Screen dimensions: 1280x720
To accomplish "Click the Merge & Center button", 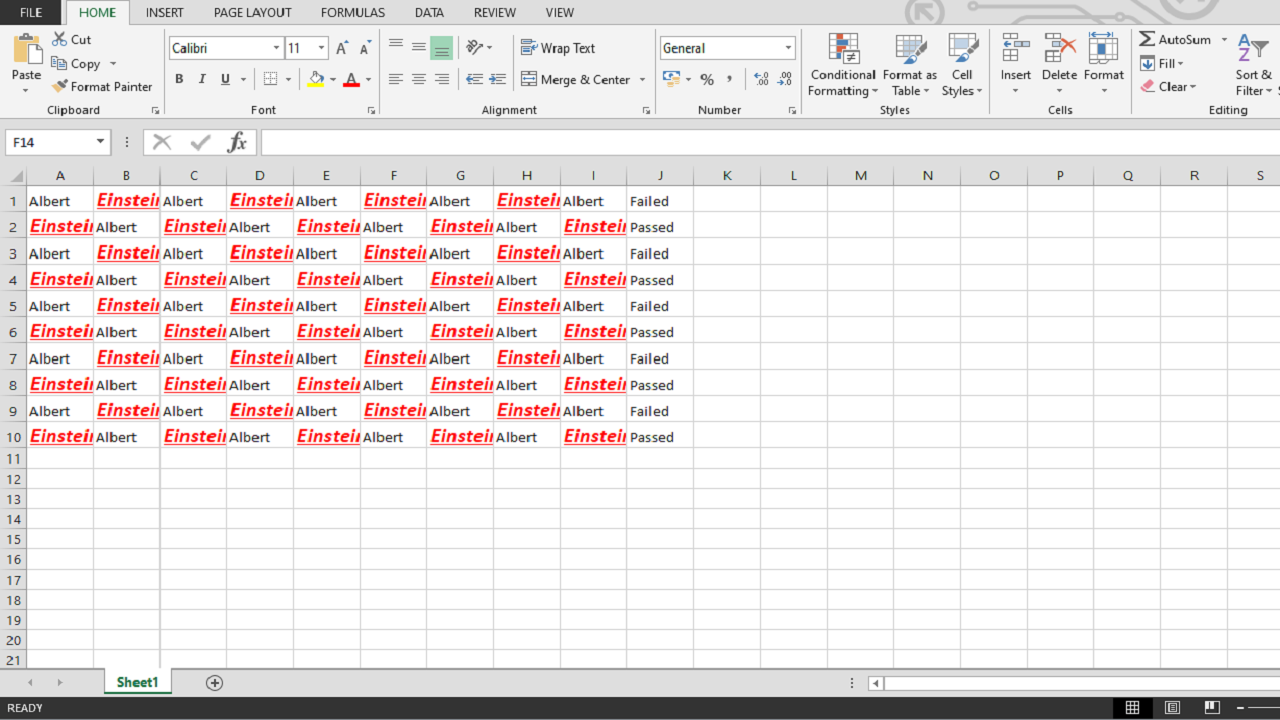I will [x=575, y=80].
